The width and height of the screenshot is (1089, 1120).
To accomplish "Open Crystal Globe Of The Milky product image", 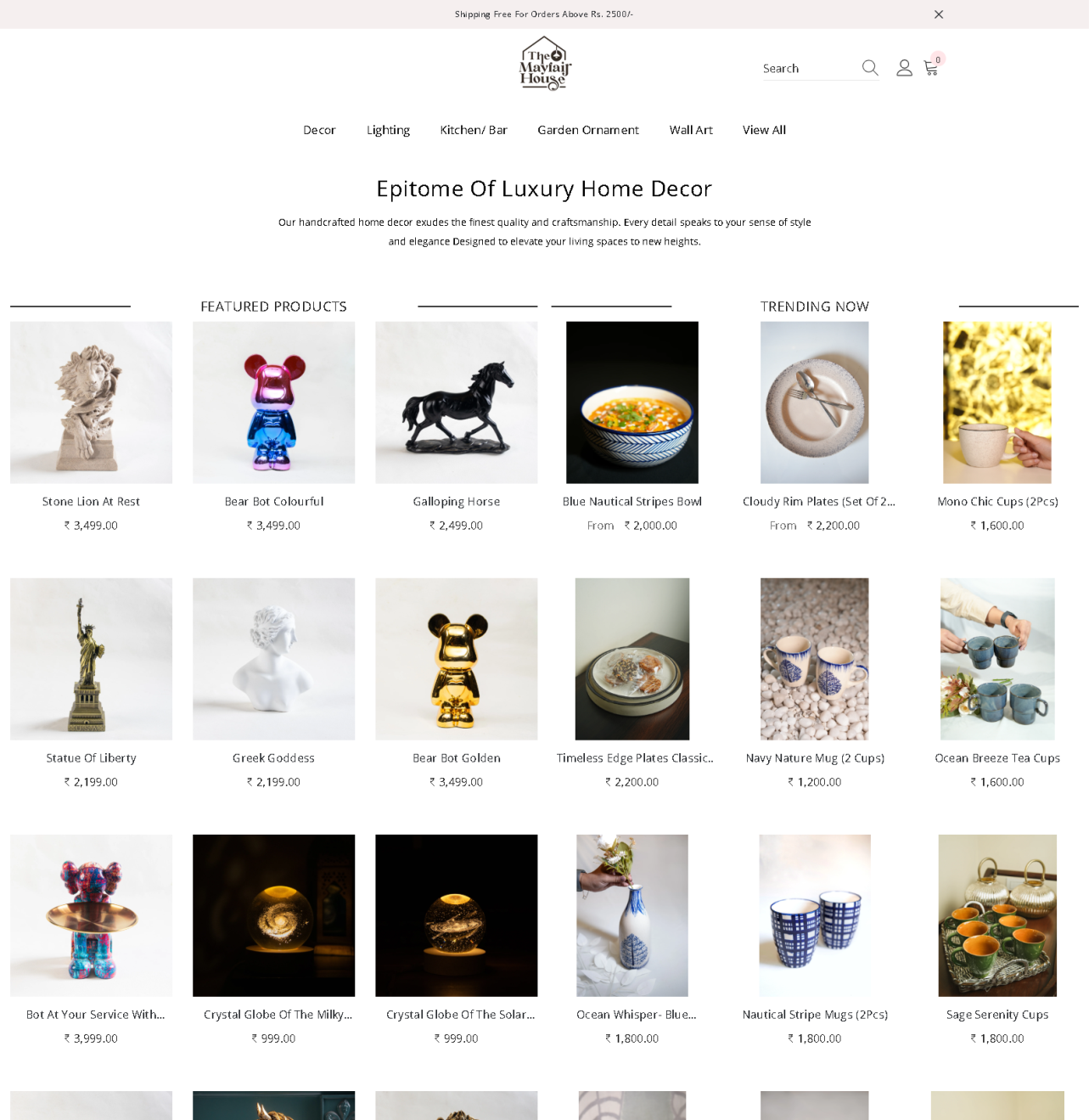I will (273, 915).
